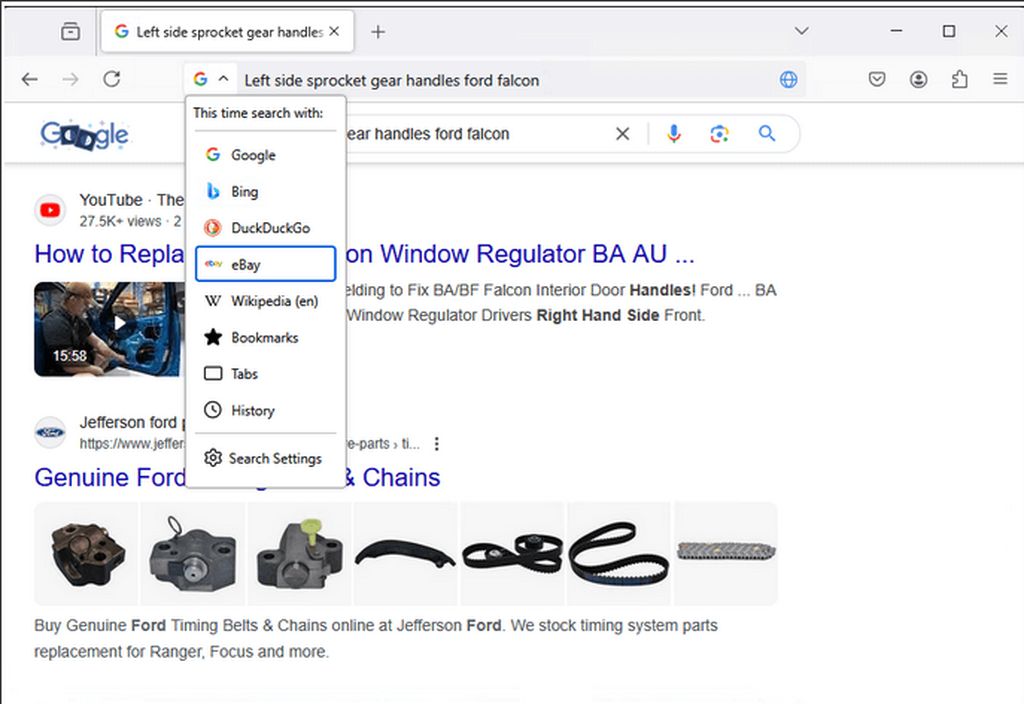
Task: Open the extensions puzzle icon
Action: [x=959, y=80]
